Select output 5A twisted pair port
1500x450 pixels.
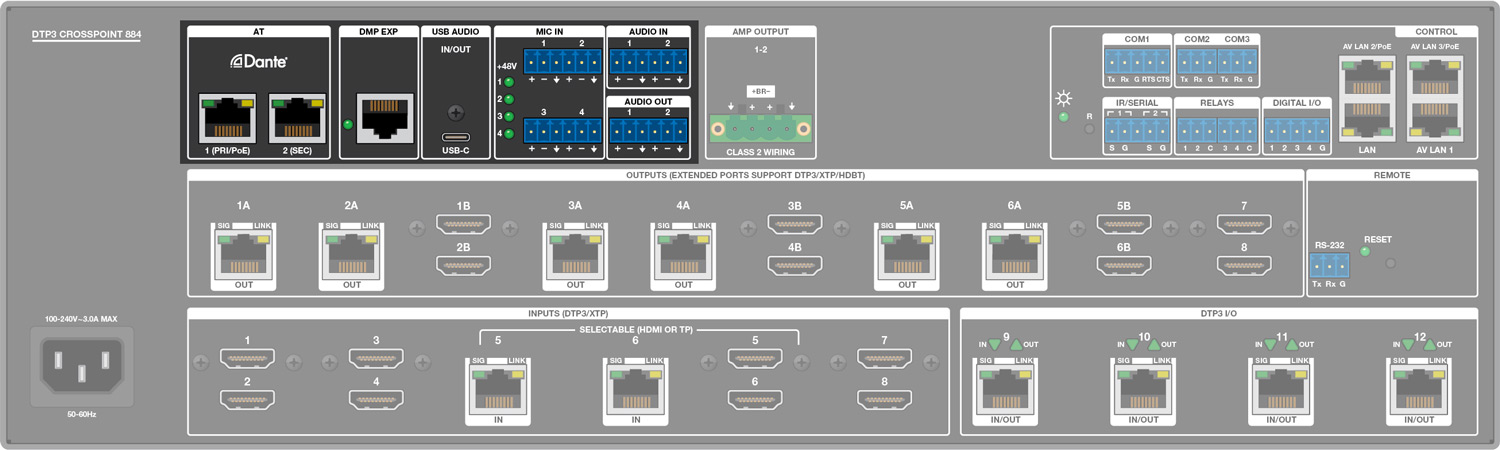click(x=906, y=256)
